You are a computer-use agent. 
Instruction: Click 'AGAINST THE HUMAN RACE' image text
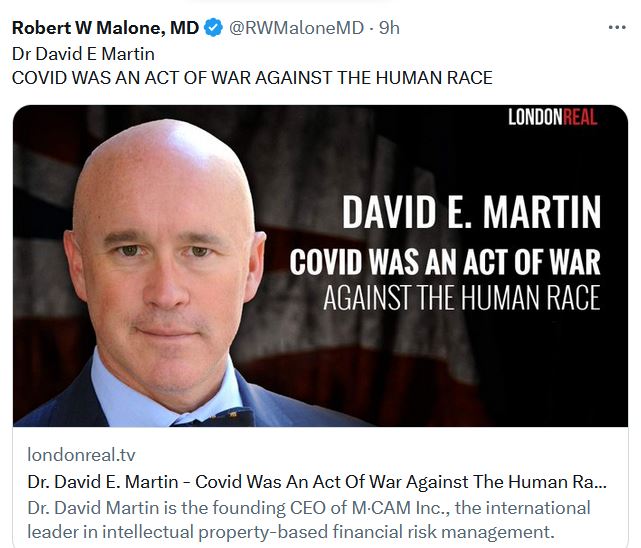(x=462, y=297)
